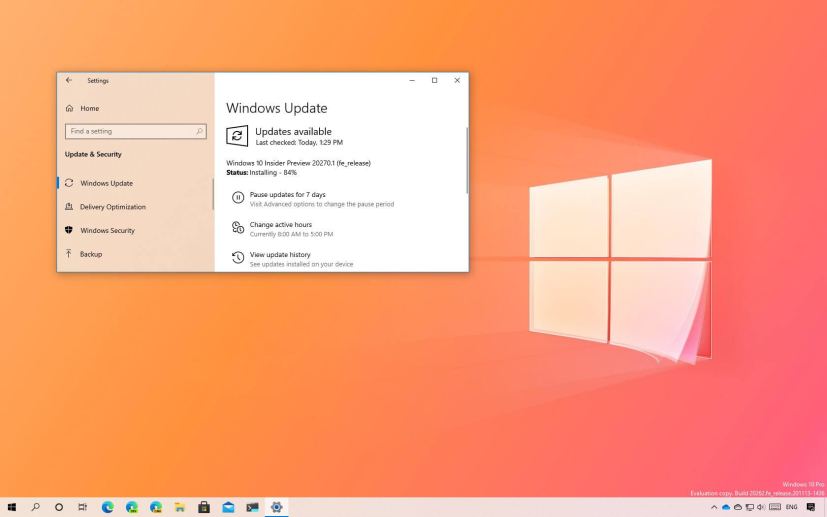Open View update history
This screenshot has height=517, width=827.
pos(280,255)
